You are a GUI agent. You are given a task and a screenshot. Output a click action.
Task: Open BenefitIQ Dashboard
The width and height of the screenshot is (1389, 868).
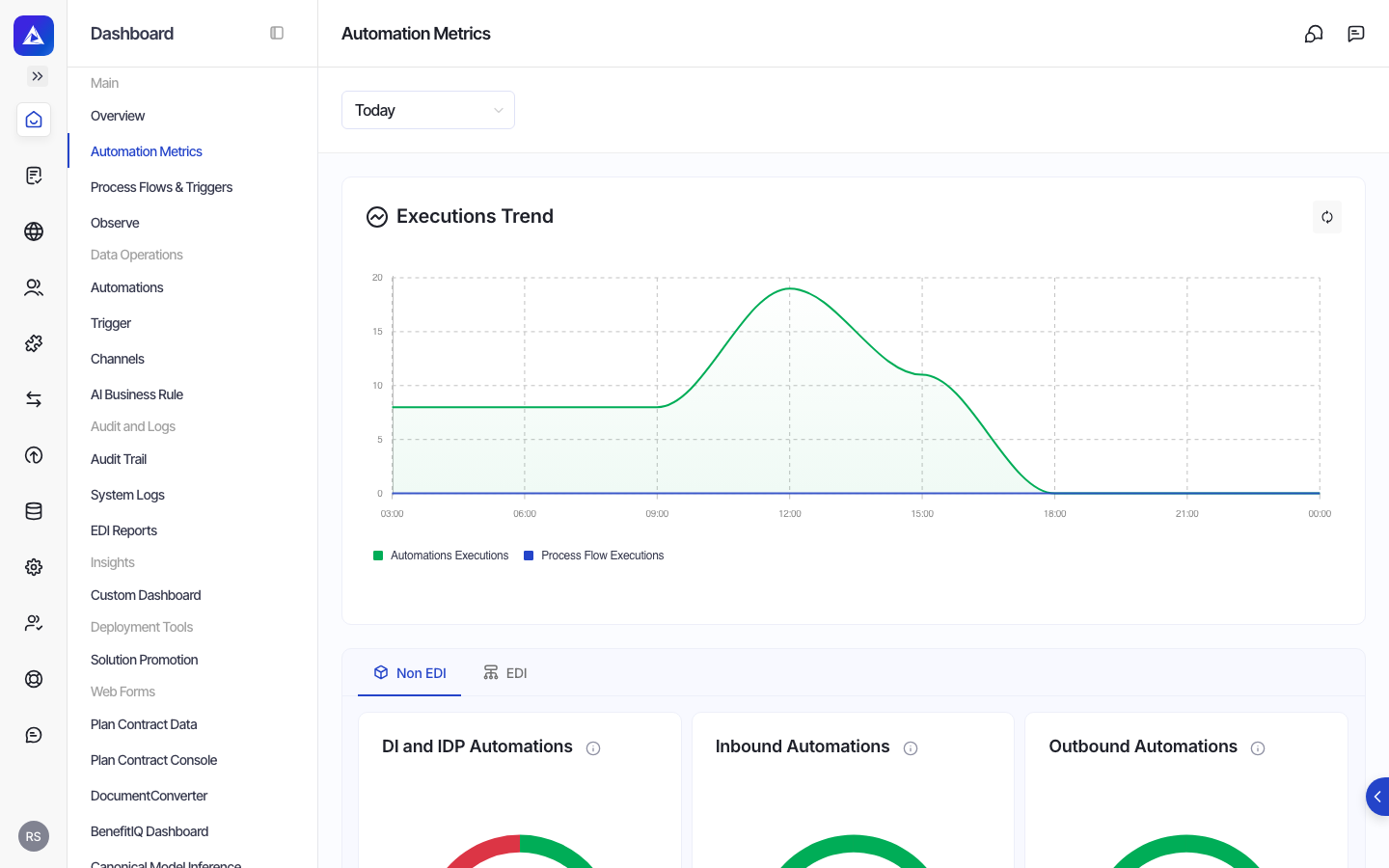(150, 831)
